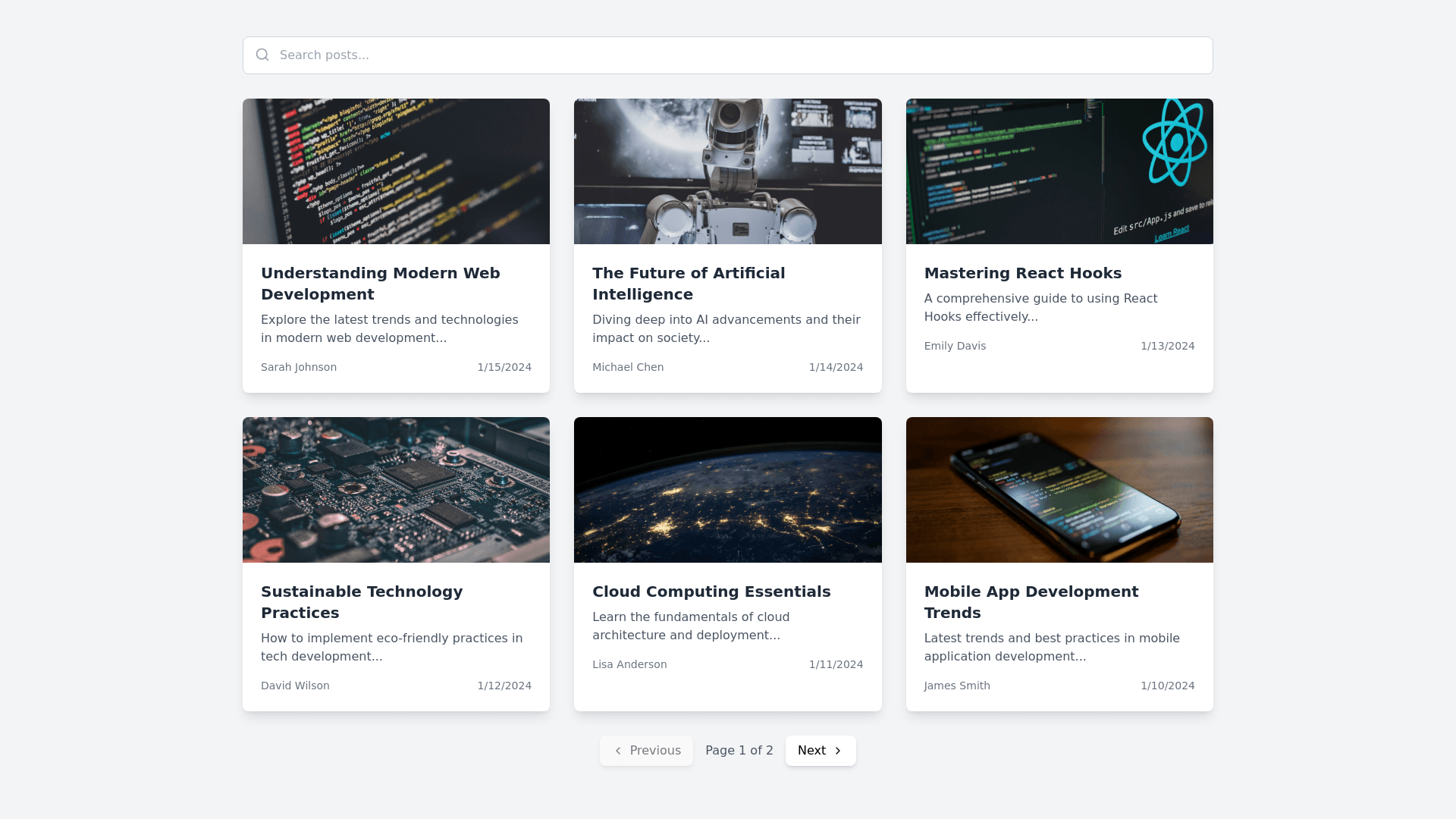Viewport: 1456px width, 819px height.
Task: Click the smartphone thumbnail image
Action: pyautogui.click(x=1059, y=490)
